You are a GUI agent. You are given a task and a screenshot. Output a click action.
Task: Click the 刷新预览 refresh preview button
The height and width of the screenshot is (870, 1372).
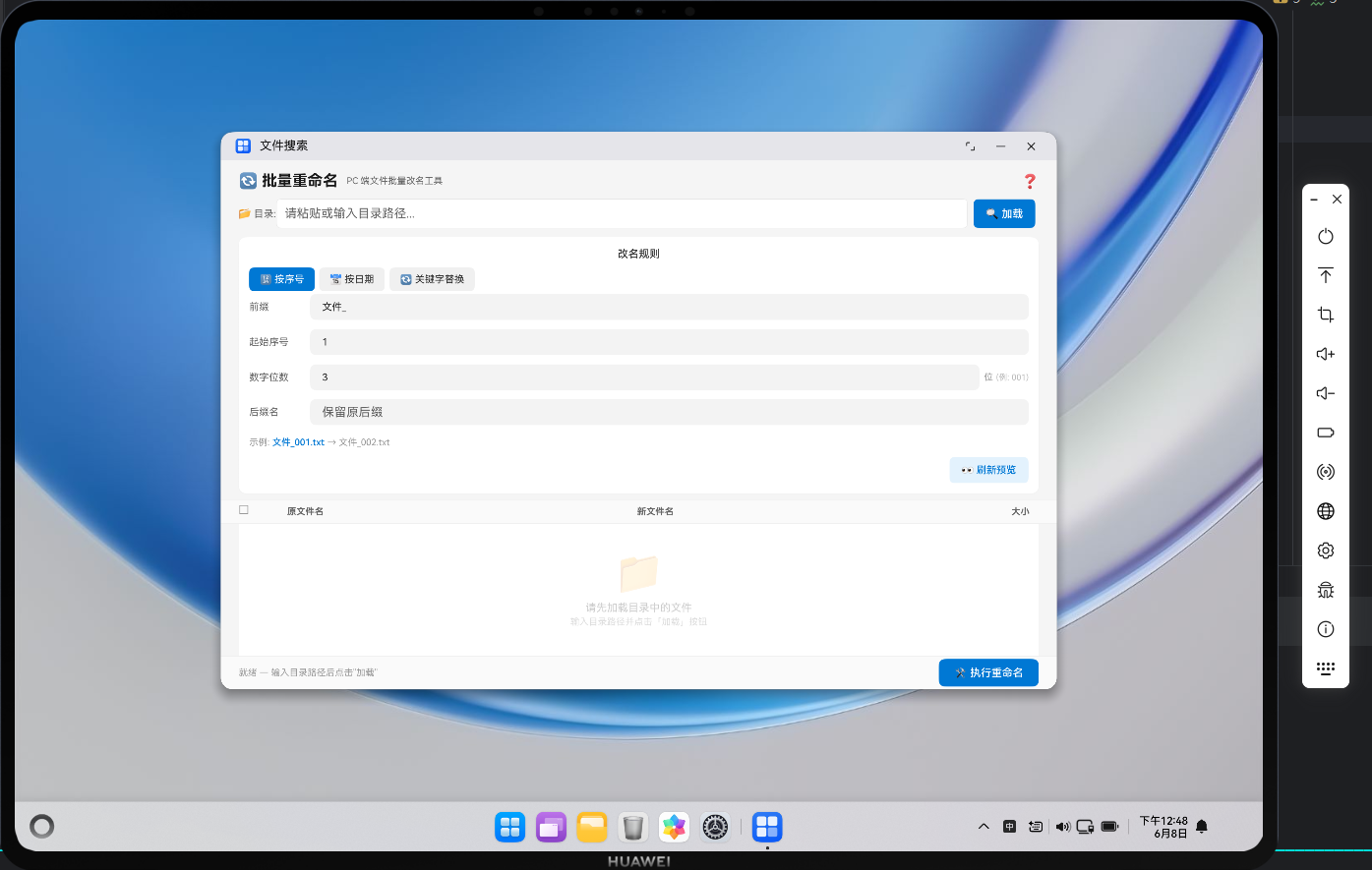click(x=989, y=470)
